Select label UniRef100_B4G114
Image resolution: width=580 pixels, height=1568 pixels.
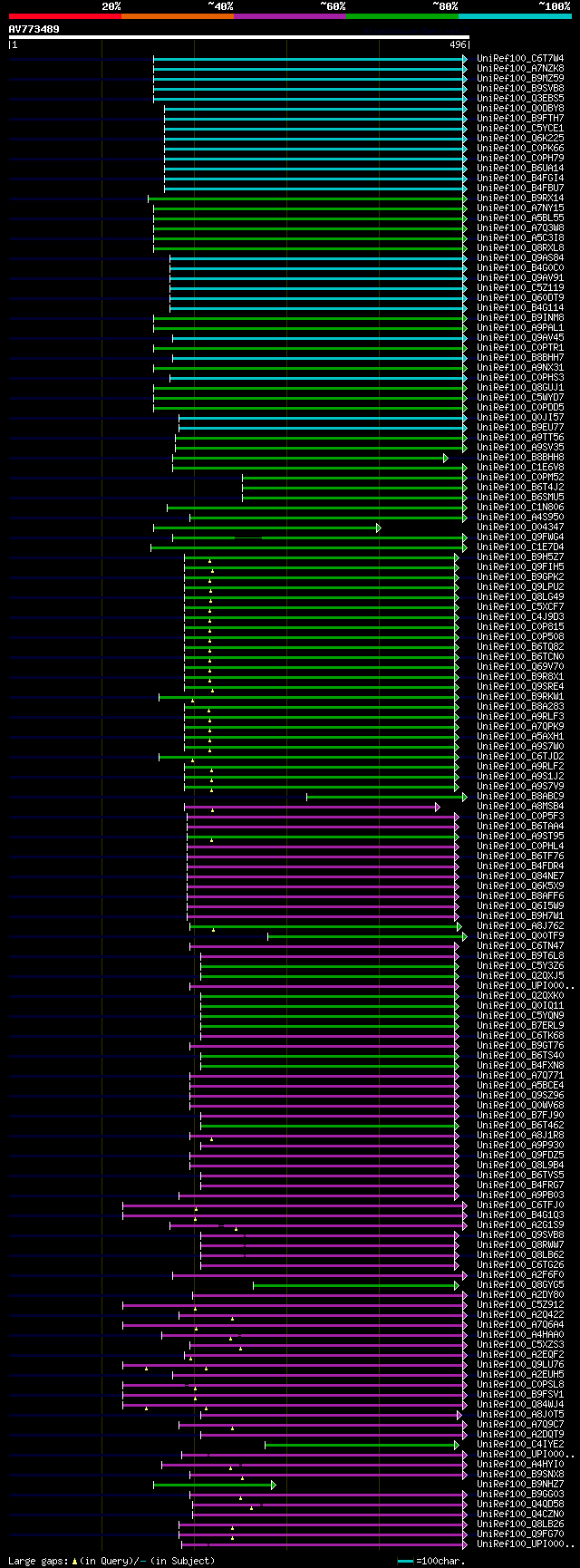(x=520, y=308)
